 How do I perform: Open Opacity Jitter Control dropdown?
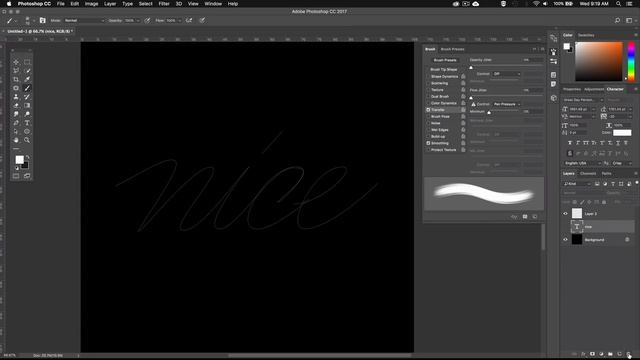coord(507,74)
